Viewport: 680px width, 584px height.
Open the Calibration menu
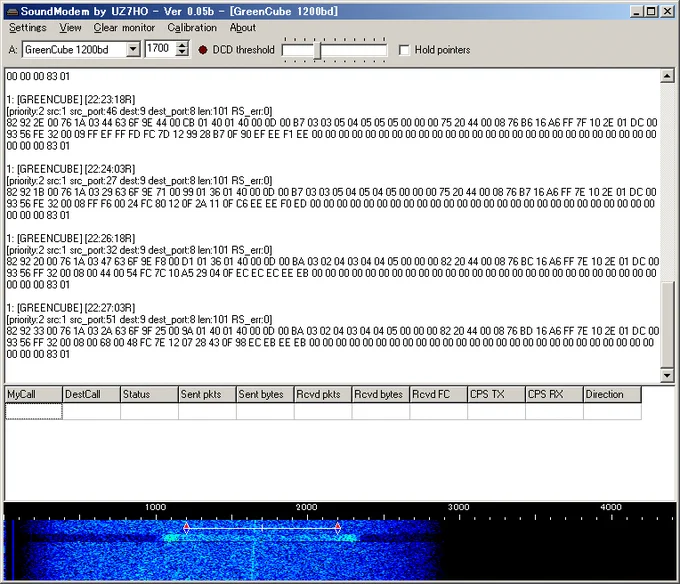192,28
